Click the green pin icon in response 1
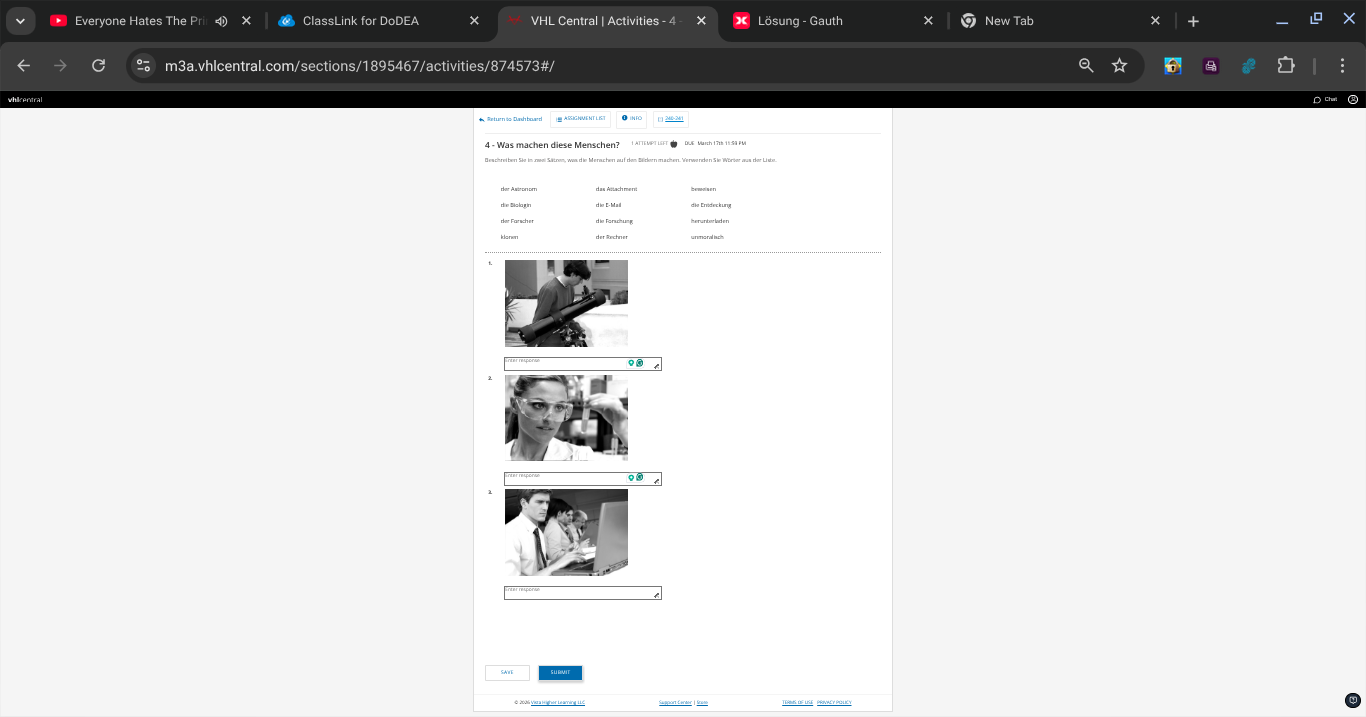This screenshot has height=717, width=1366. coord(631,363)
